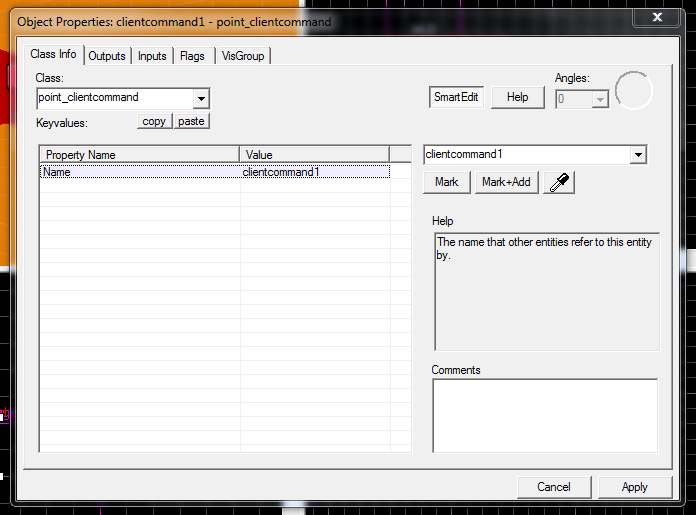The width and height of the screenshot is (696, 515).
Task: Click the eyedropper entity picker icon
Action: point(558,182)
